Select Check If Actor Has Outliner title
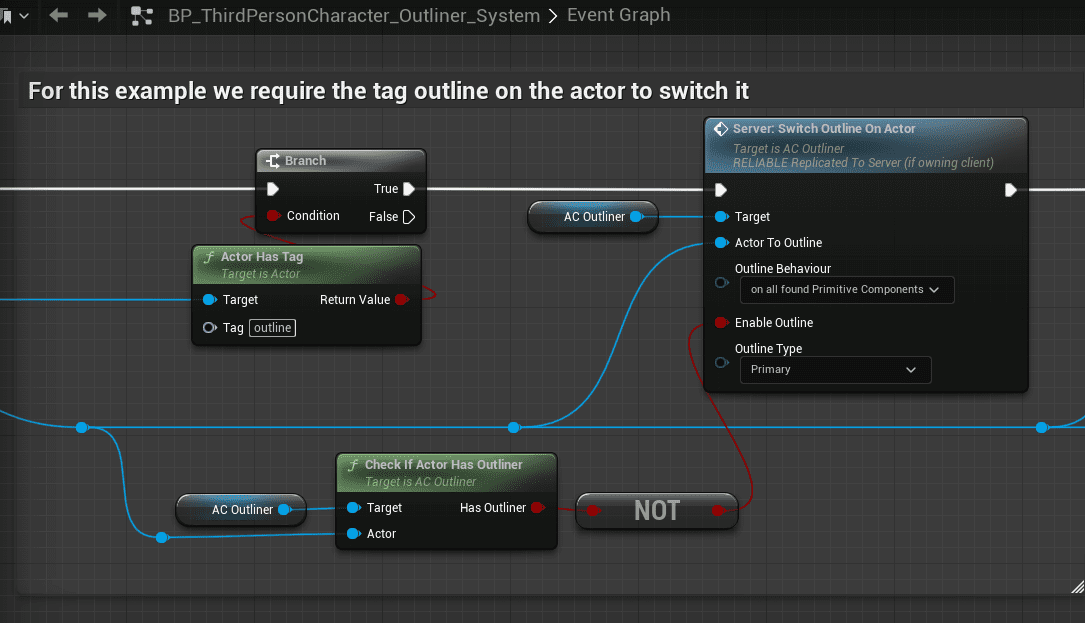The height and width of the screenshot is (623, 1085). (x=444, y=464)
